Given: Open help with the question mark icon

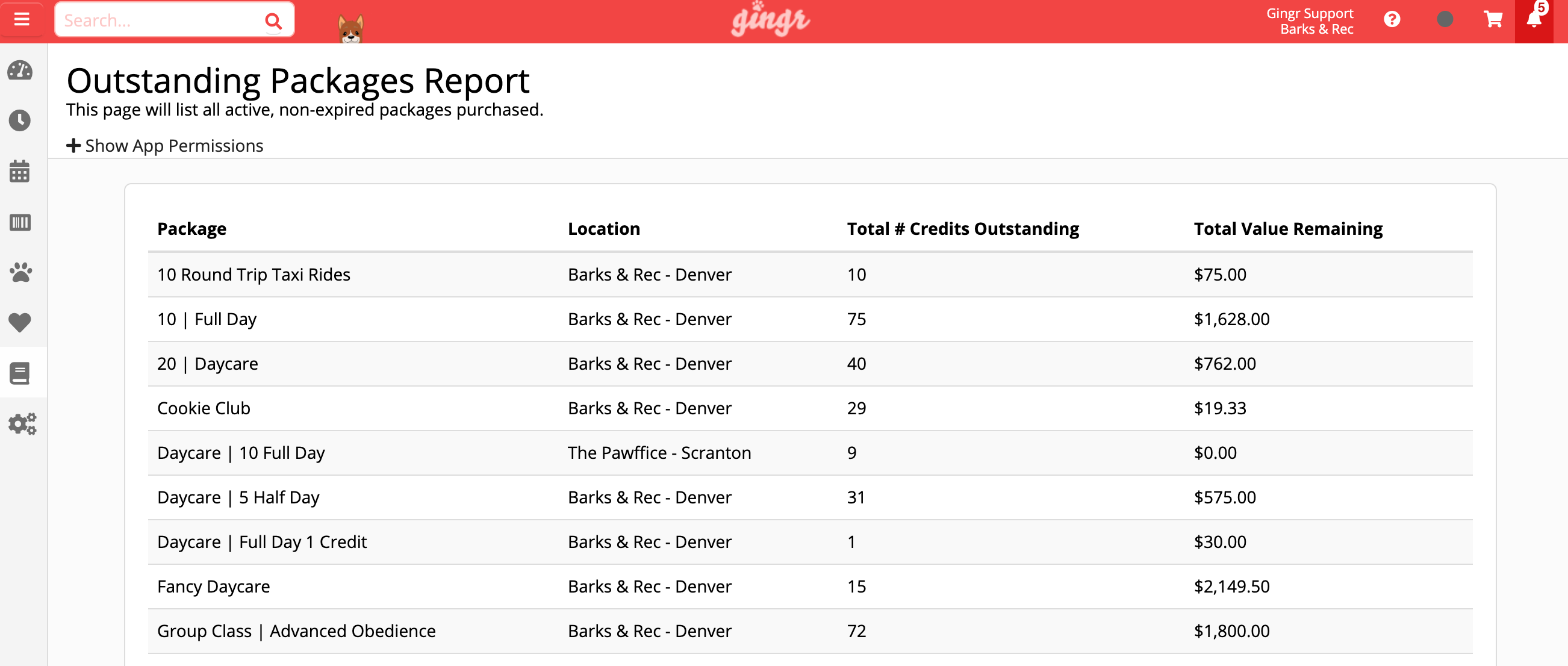Looking at the screenshot, I should click(1392, 19).
